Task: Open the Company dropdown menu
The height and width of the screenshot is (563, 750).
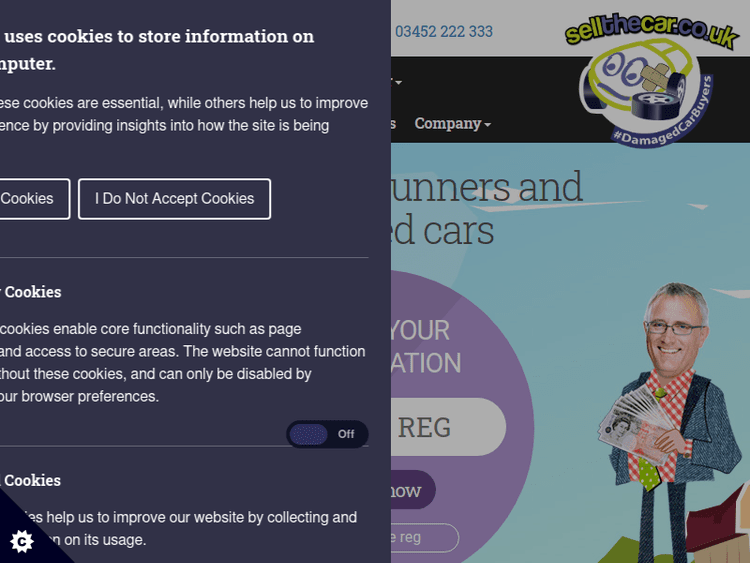Action: [452, 124]
